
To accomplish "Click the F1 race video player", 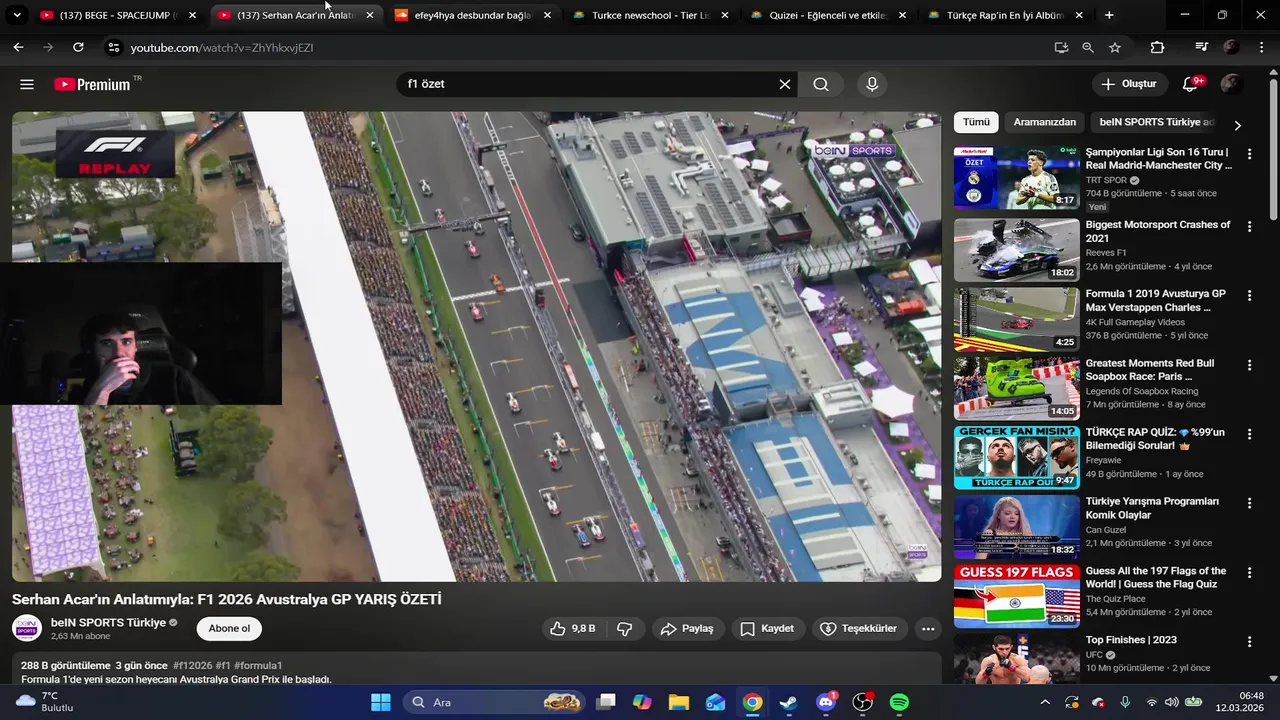I will pos(476,346).
